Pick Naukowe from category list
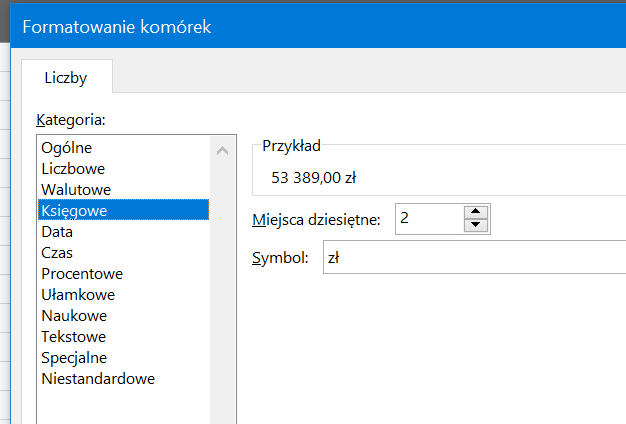Screen dimensions: 626x424 tap(123, 316)
